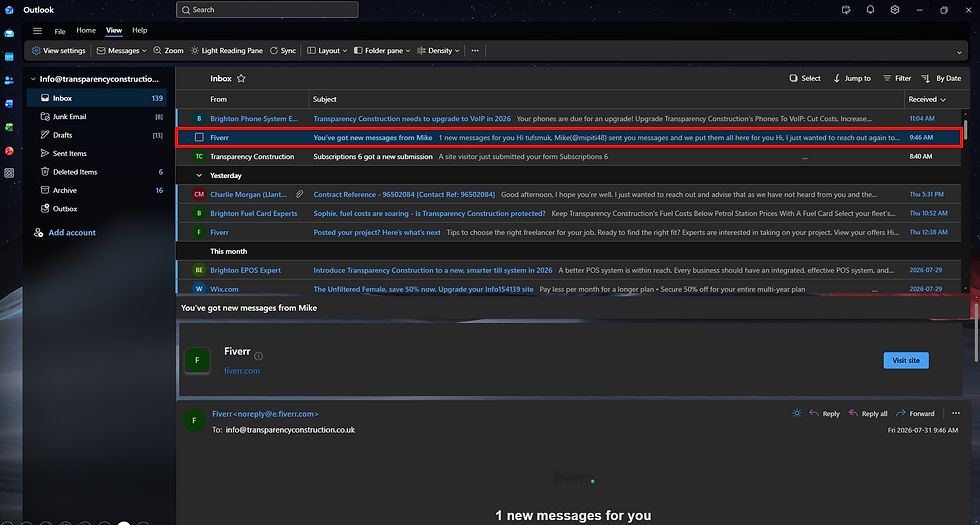Click the From column header
The image size is (980, 525).
[x=219, y=99]
